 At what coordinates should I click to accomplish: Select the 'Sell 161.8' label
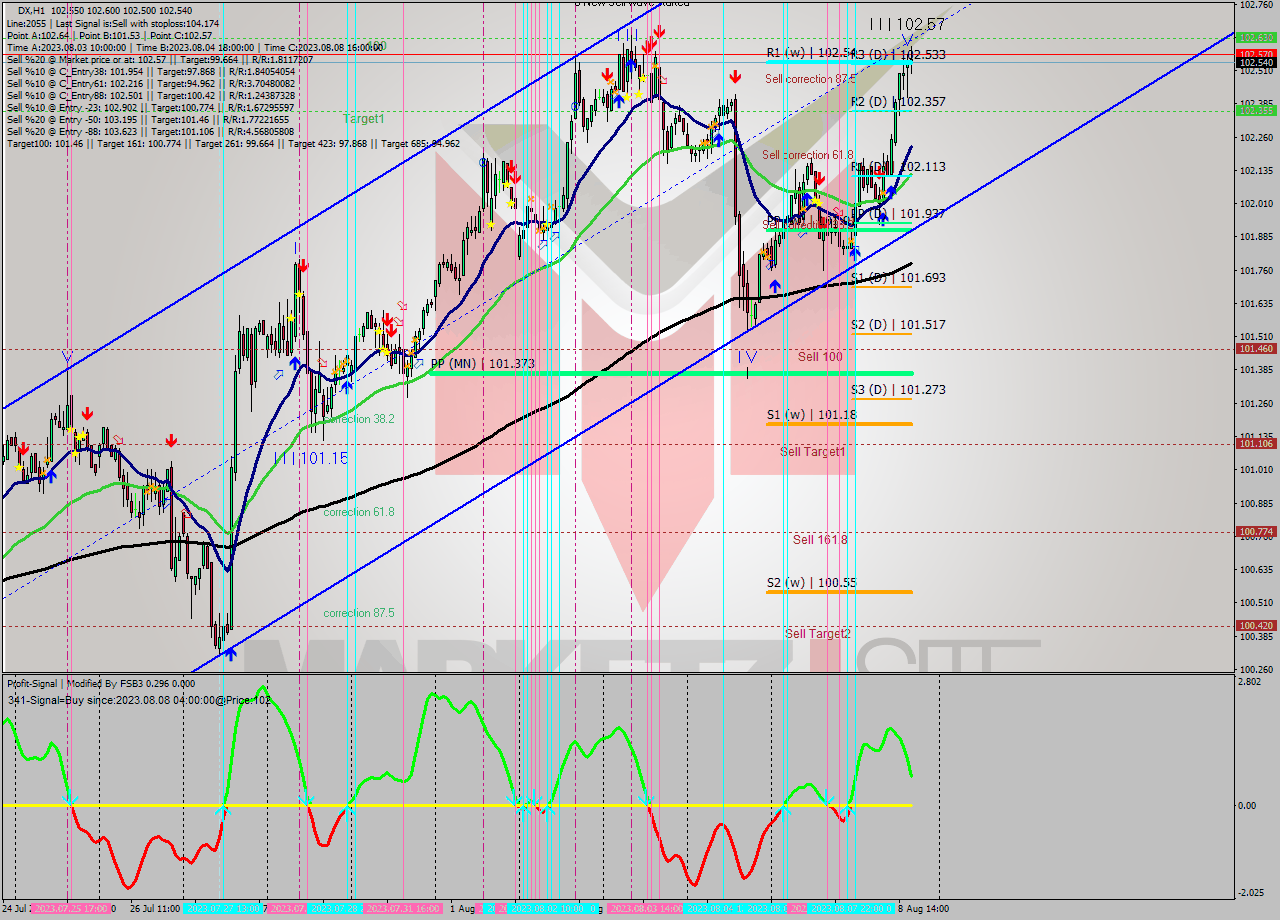820,540
